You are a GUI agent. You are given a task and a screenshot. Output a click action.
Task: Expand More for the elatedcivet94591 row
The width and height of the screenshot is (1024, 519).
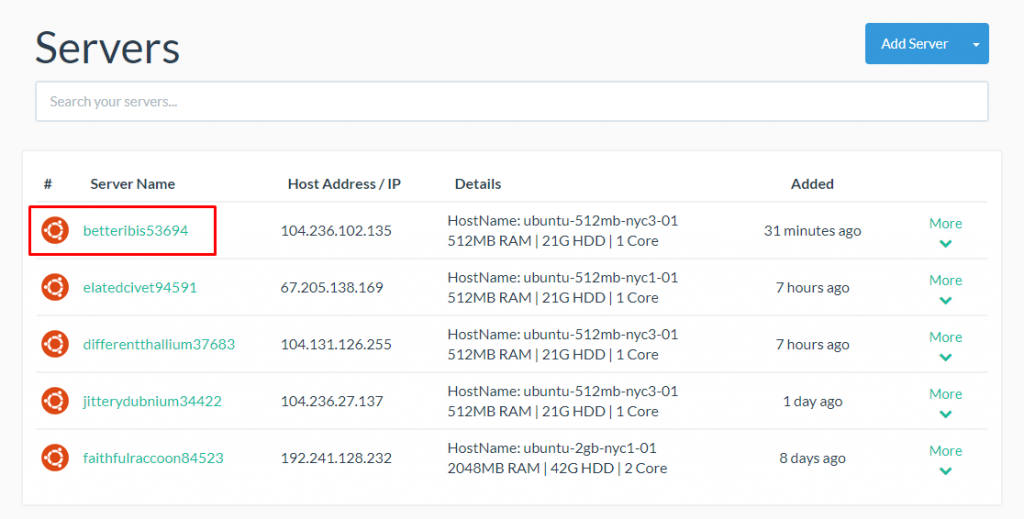945,289
